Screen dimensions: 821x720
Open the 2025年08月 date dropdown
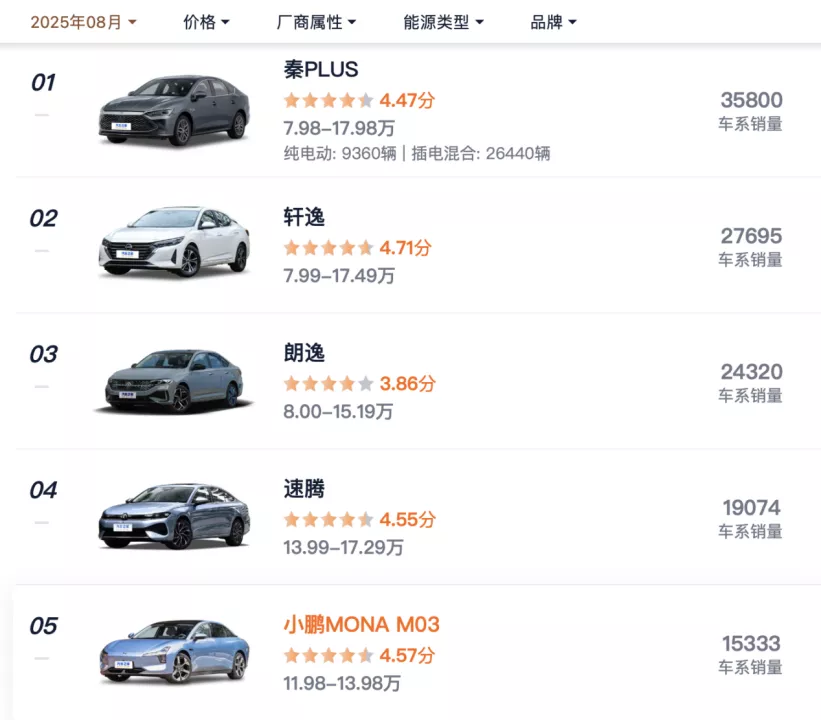(83, 22)
